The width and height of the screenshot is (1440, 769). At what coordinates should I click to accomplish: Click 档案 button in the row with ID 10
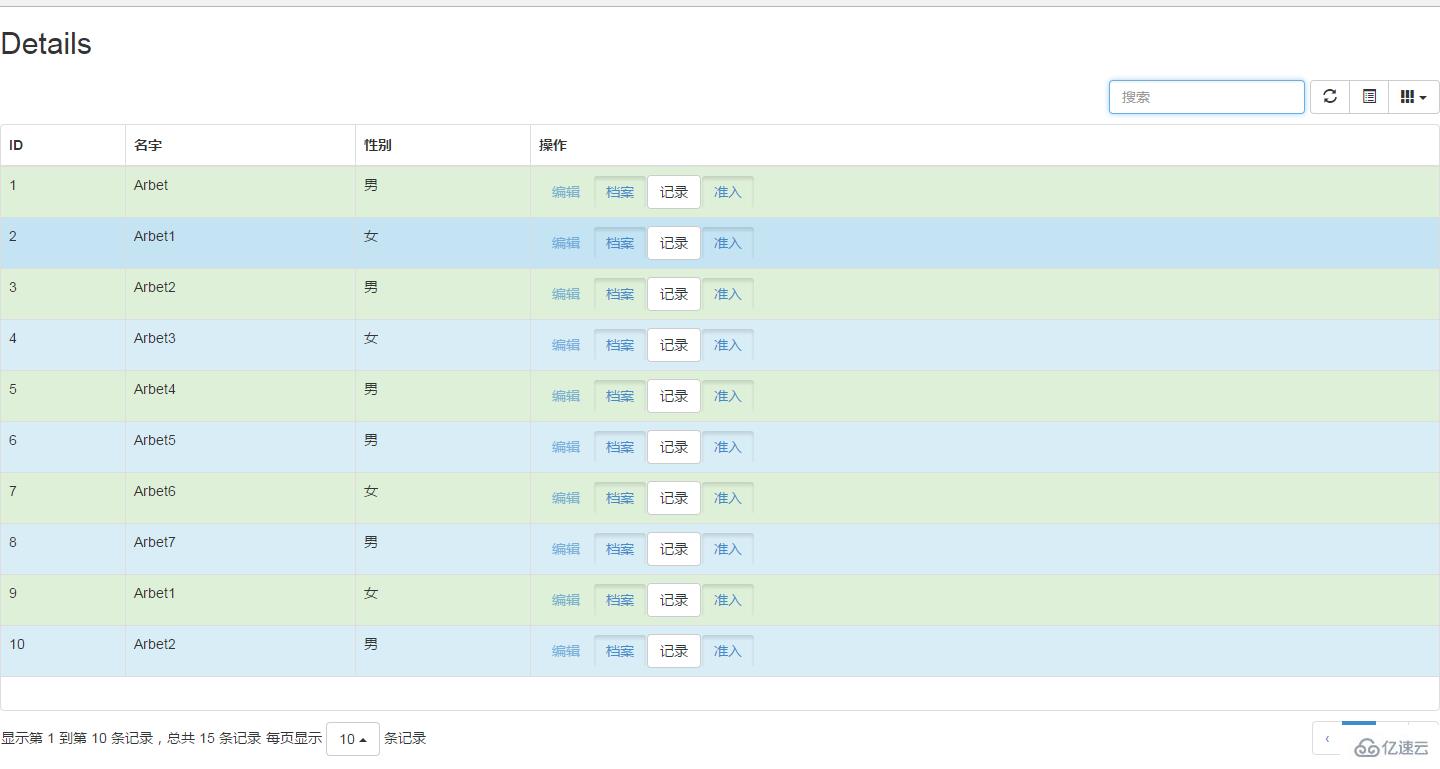[620, 651]
